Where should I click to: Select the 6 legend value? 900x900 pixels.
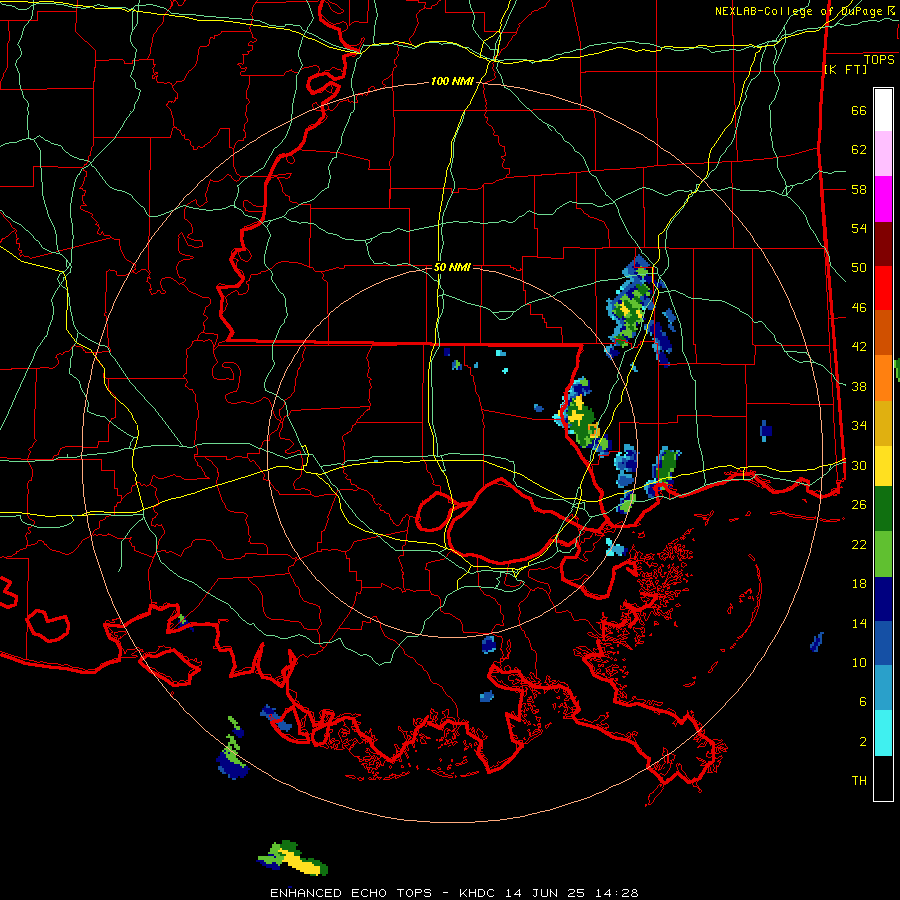pyautogui.click(x=863, y=701)
